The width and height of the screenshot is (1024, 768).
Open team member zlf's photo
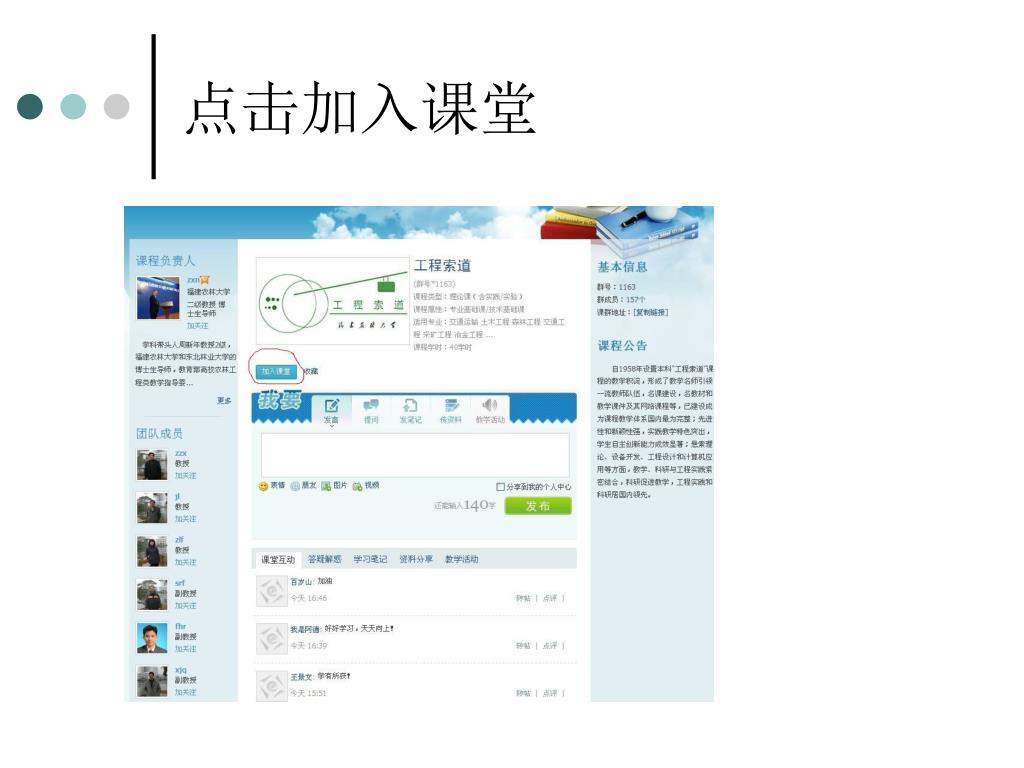152,551
